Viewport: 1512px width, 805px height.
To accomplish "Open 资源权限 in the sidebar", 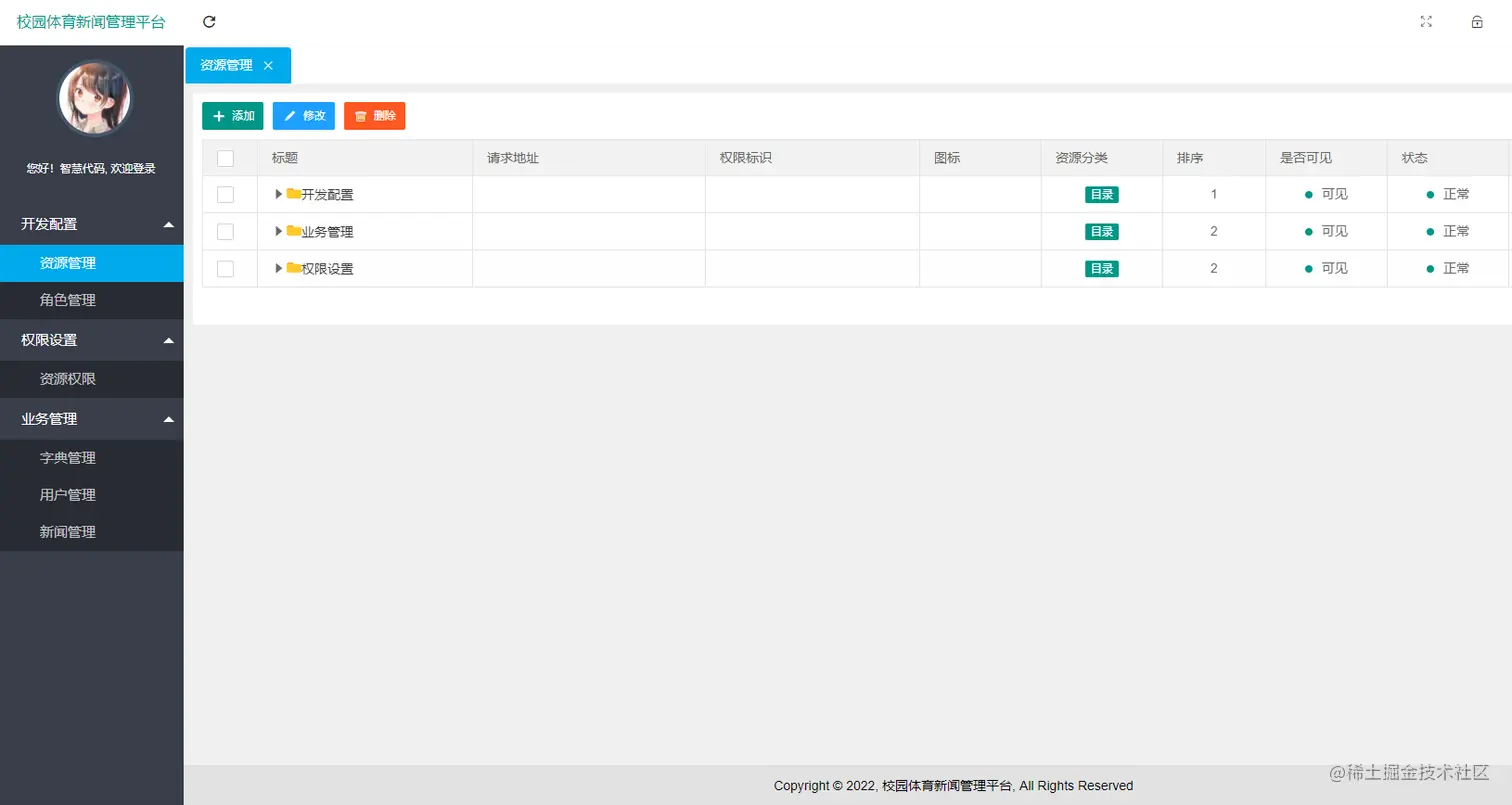I will 91,379.
